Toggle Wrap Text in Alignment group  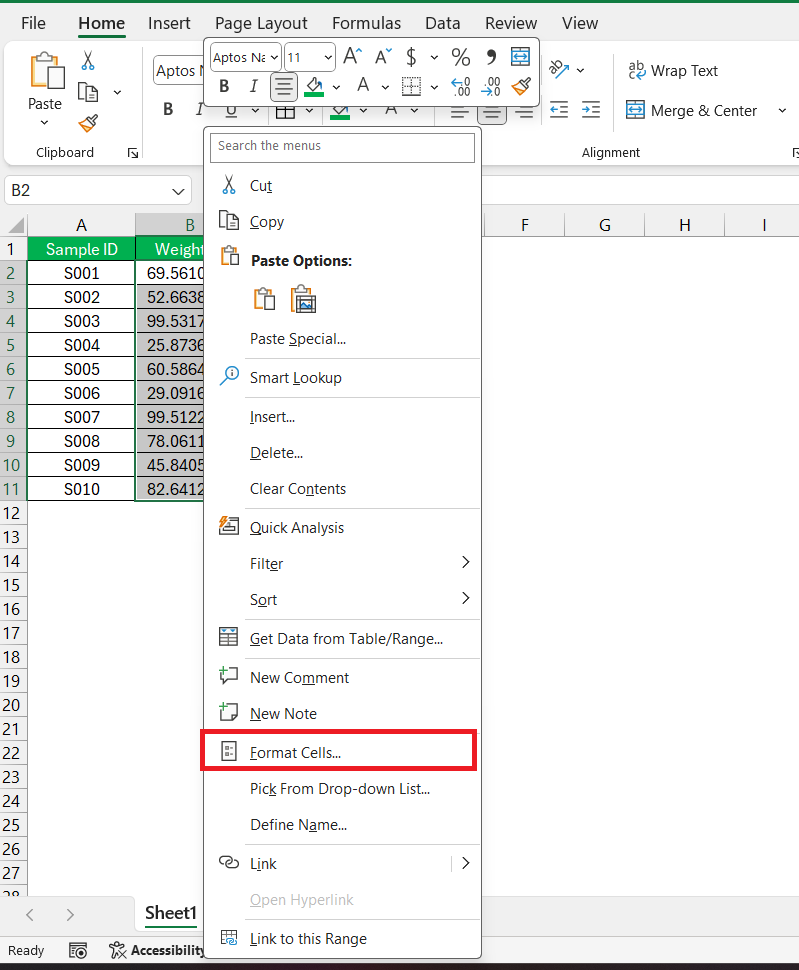(x=673, y=71)
